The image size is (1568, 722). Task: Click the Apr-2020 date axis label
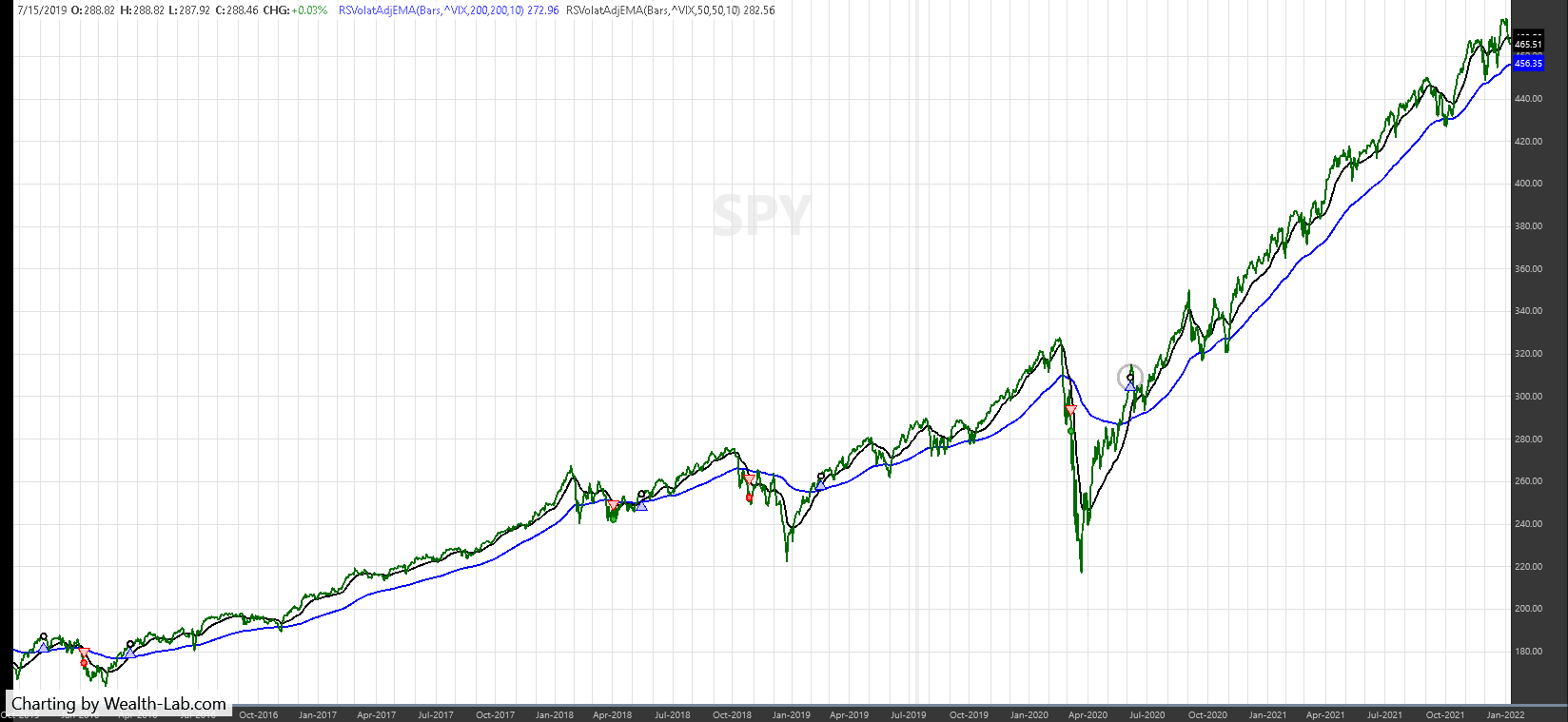[1088, 714]
